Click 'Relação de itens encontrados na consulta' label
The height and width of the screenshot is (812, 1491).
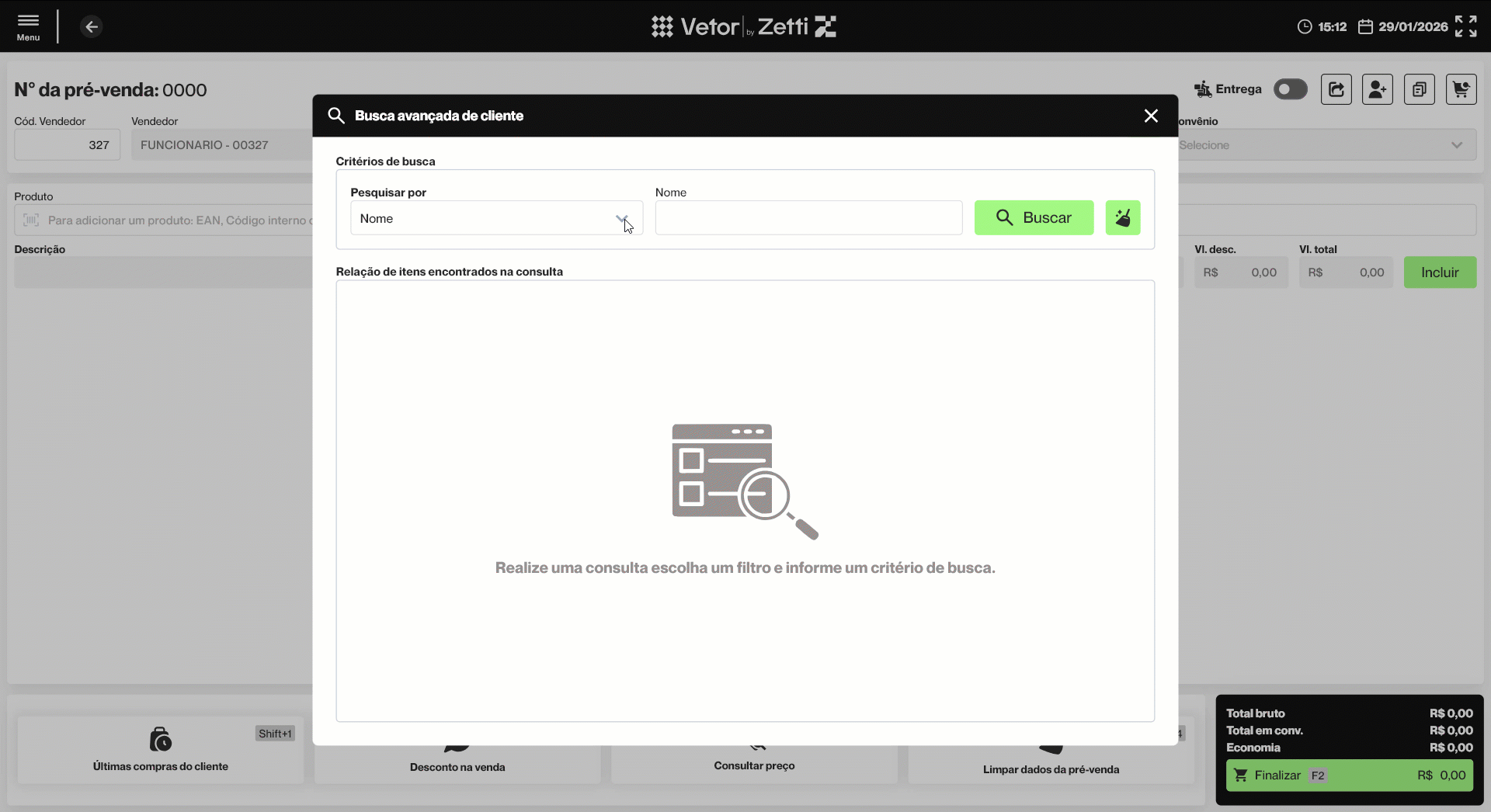click(450, 272)
